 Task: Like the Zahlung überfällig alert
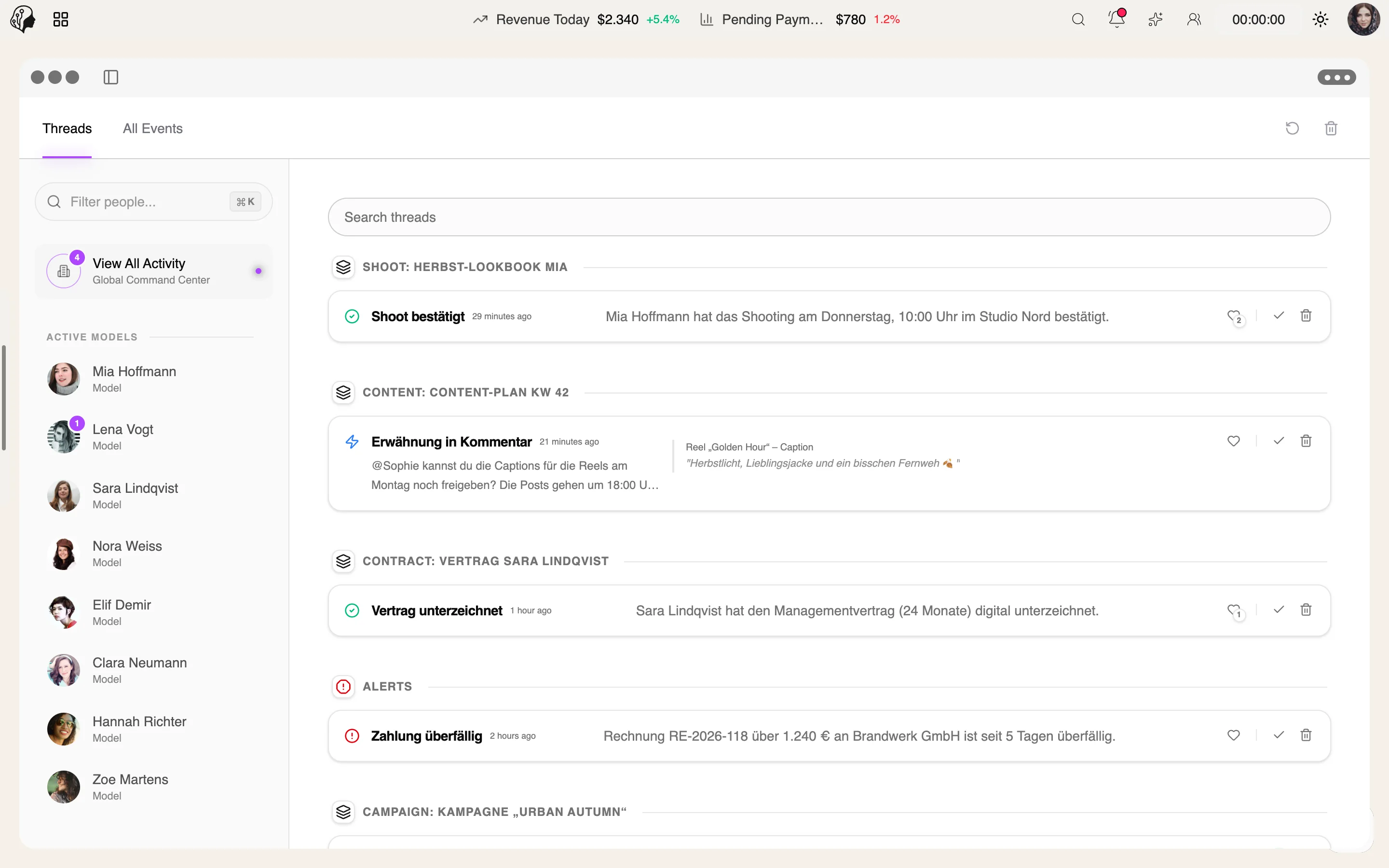tap(1233, 735)
